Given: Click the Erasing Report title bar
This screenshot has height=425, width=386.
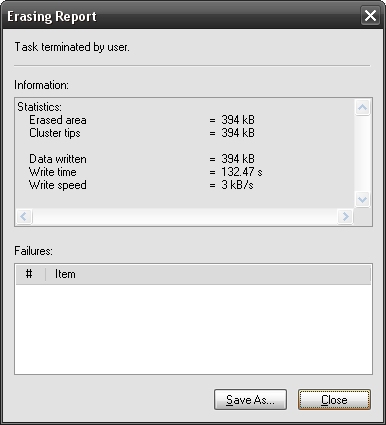Looking at the screenshot, I should click(x=180, y=16).
